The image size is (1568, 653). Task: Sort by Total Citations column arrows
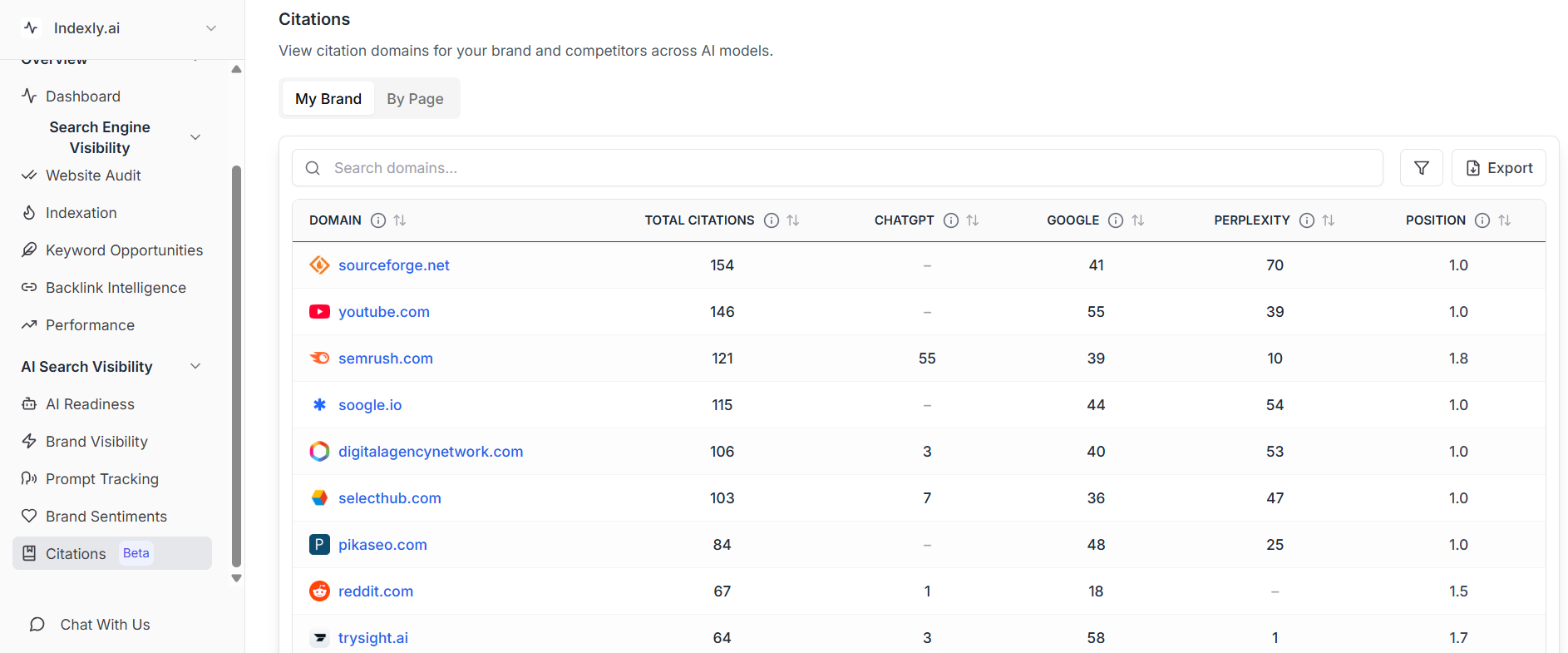pyautogui.click(x=793, y=220)
